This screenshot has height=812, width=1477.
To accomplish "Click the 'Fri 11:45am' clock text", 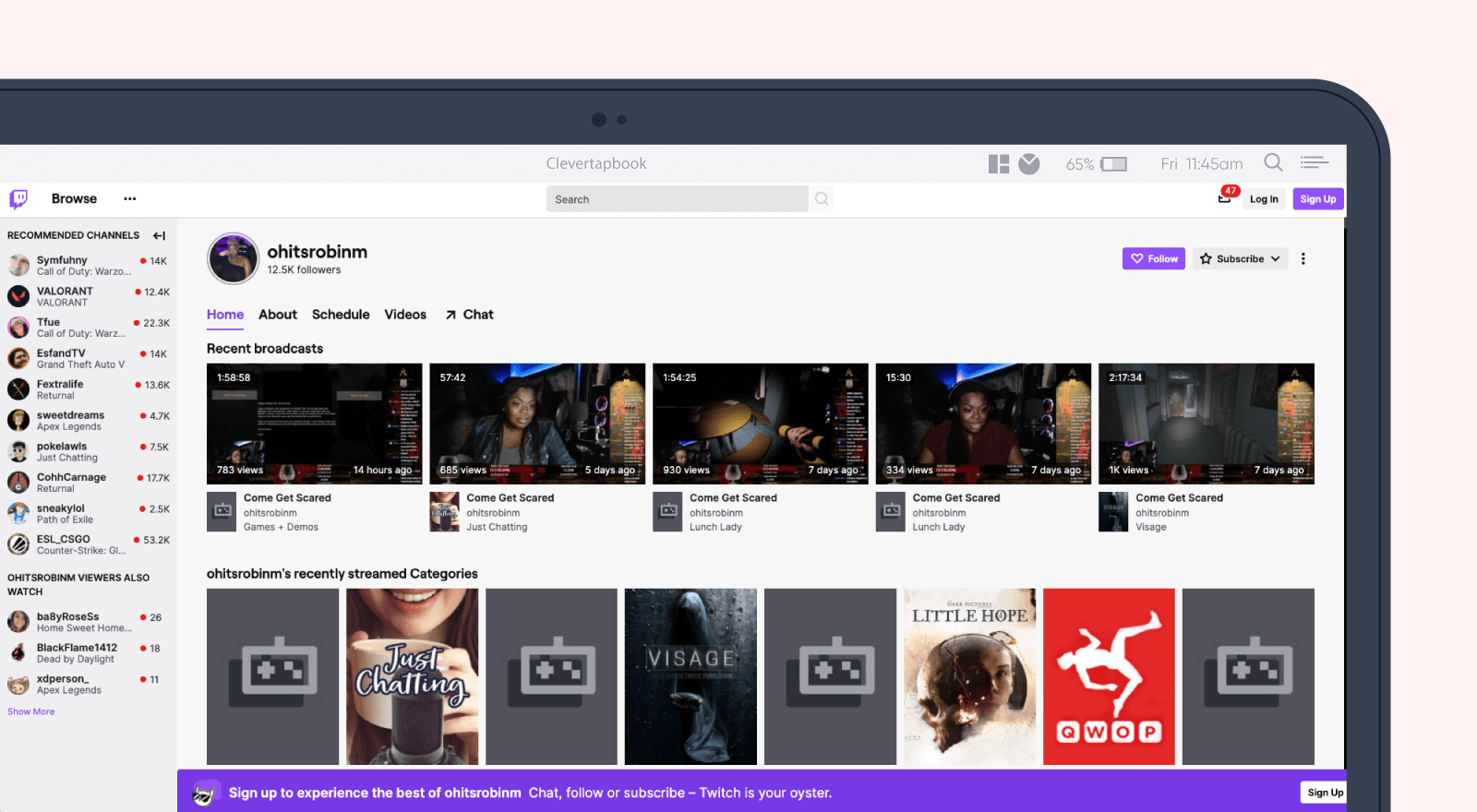I will [1202, 164].
